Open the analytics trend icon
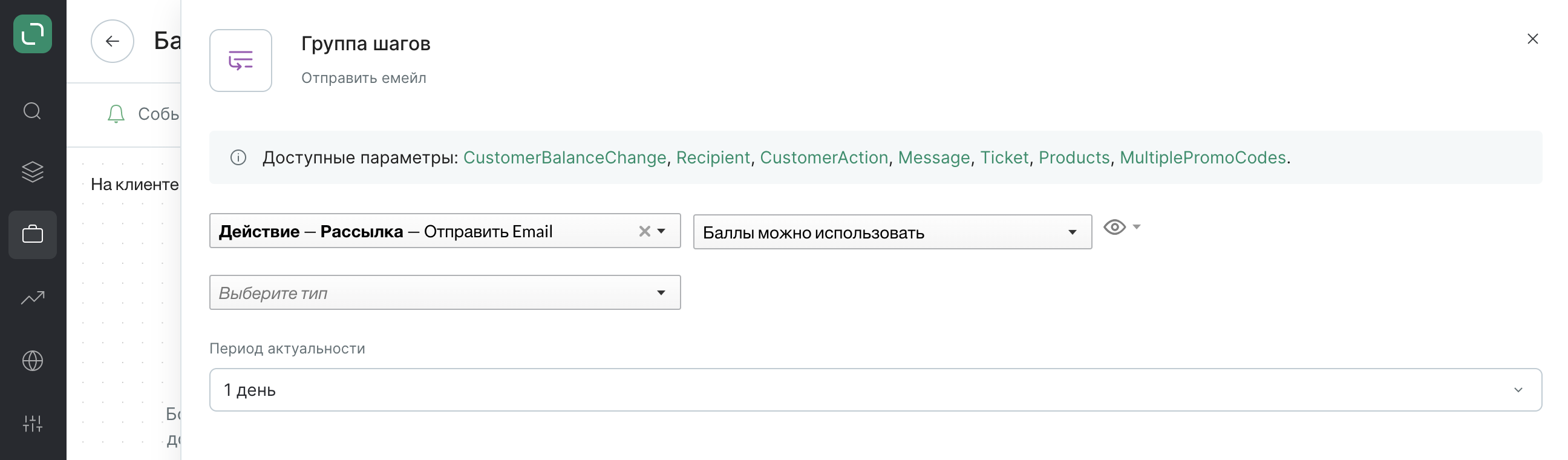 [32, 297]
